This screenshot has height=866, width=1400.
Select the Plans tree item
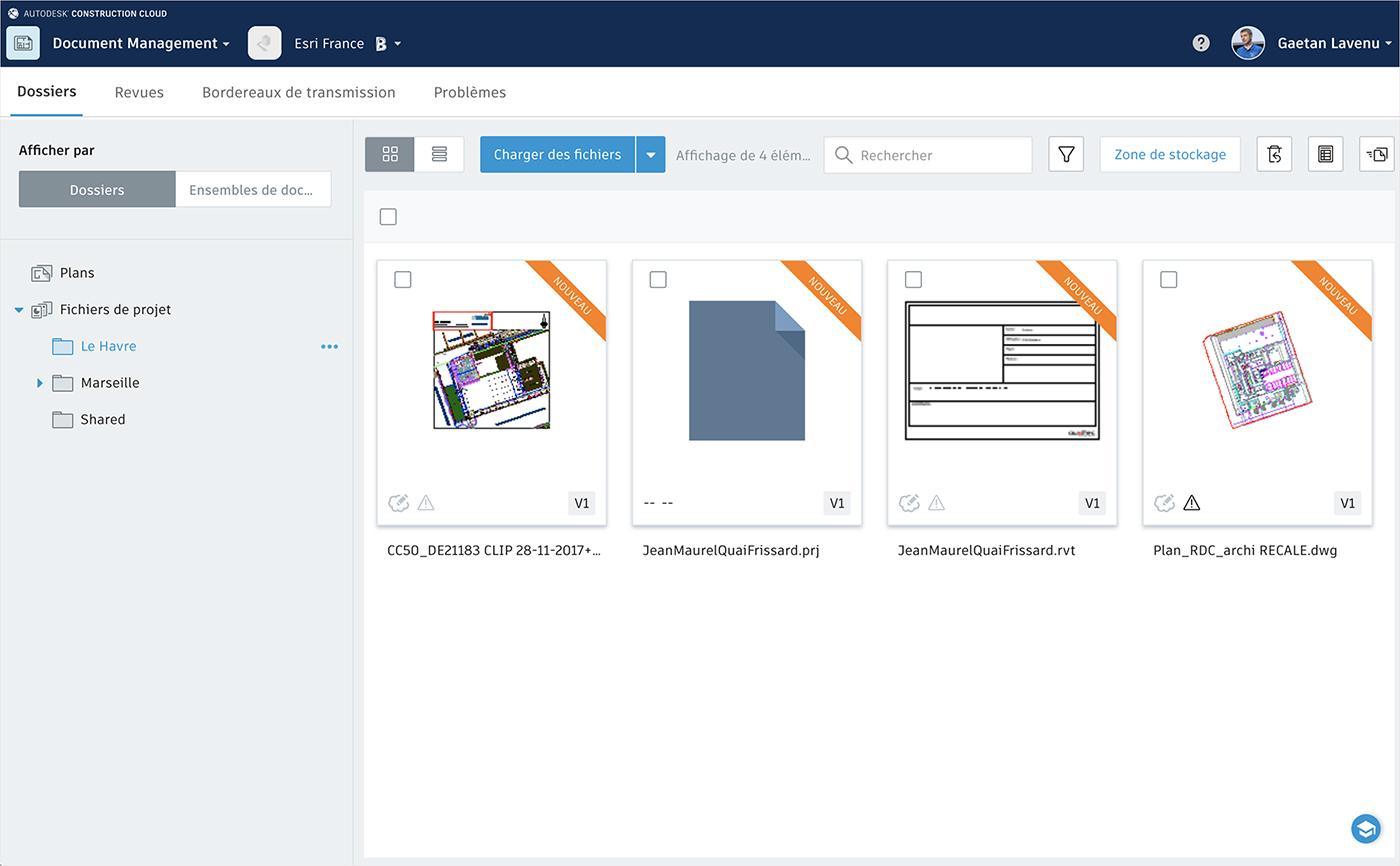(x=77, y=273)
